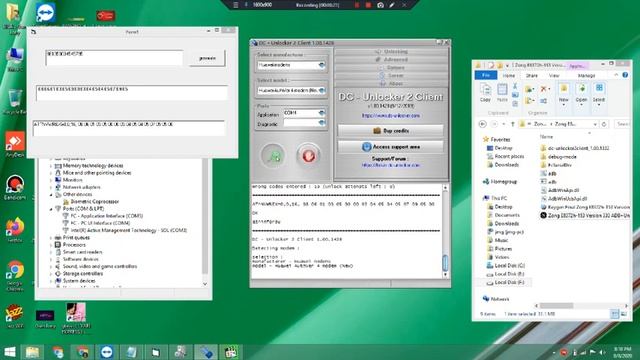Screen dimensions: 640x360
Task: Open the dc-unlocker2client folder
Action: [x=578, y=148]
